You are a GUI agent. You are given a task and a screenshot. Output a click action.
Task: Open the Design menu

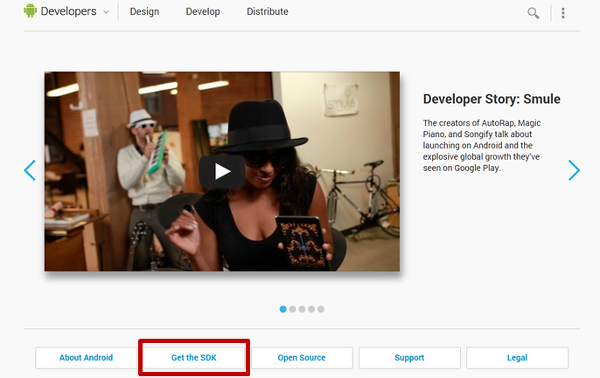click(144, 12)
